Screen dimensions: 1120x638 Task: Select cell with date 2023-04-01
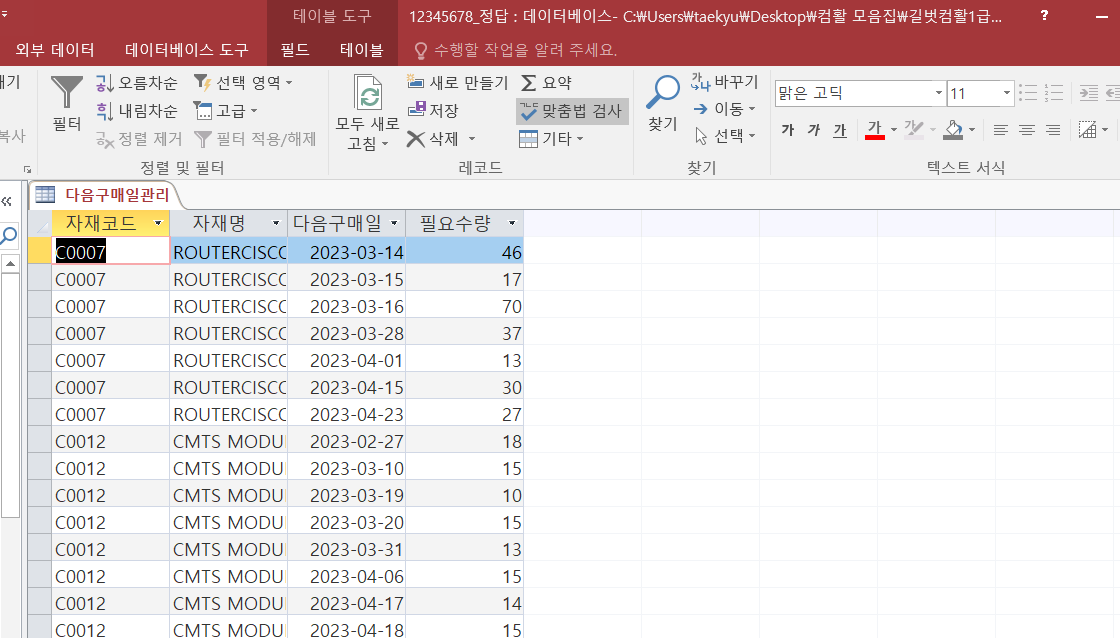click(x=346, y=360)
